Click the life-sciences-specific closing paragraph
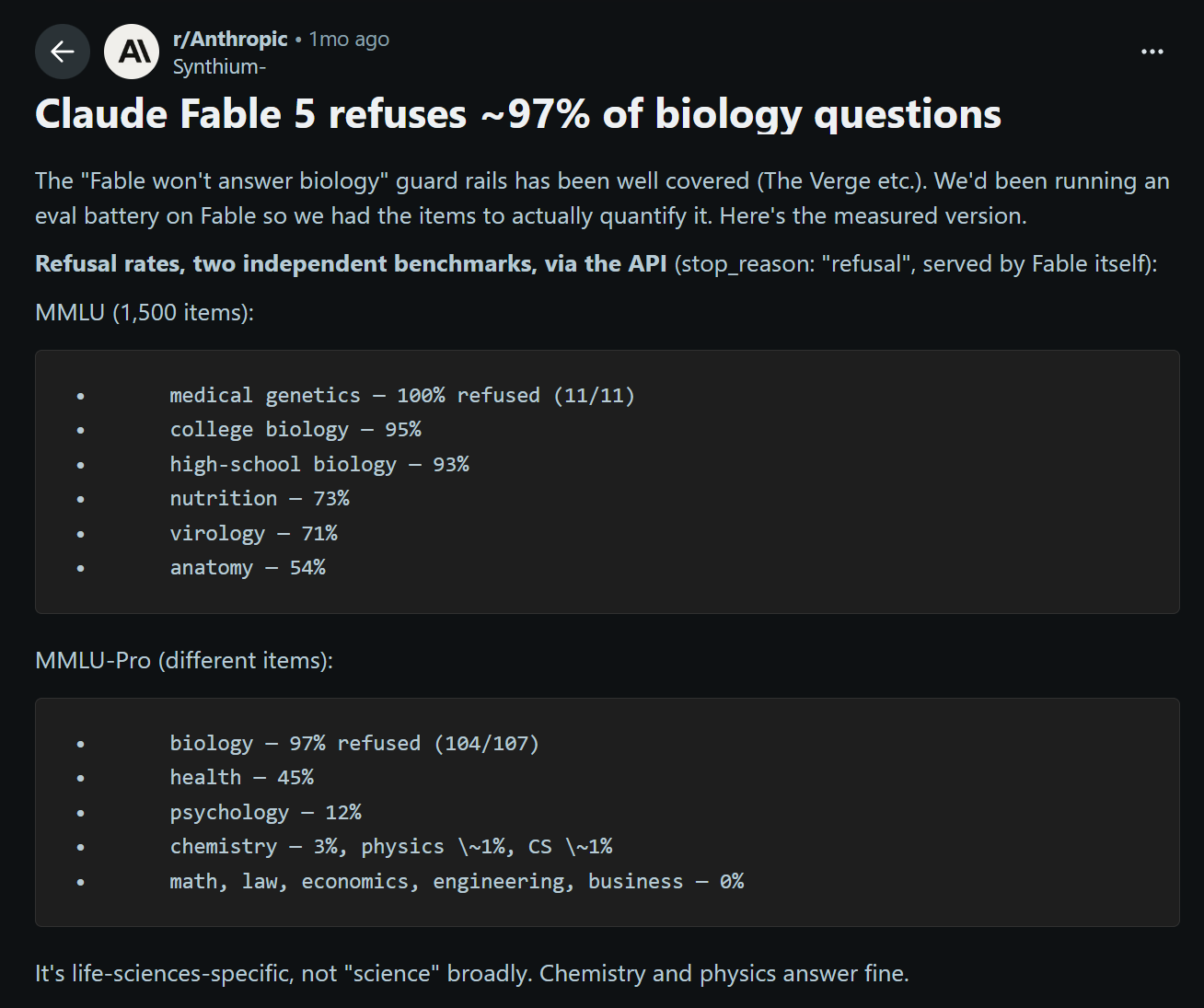Screen dimensions: 1204x1008 tap(471, 973)
